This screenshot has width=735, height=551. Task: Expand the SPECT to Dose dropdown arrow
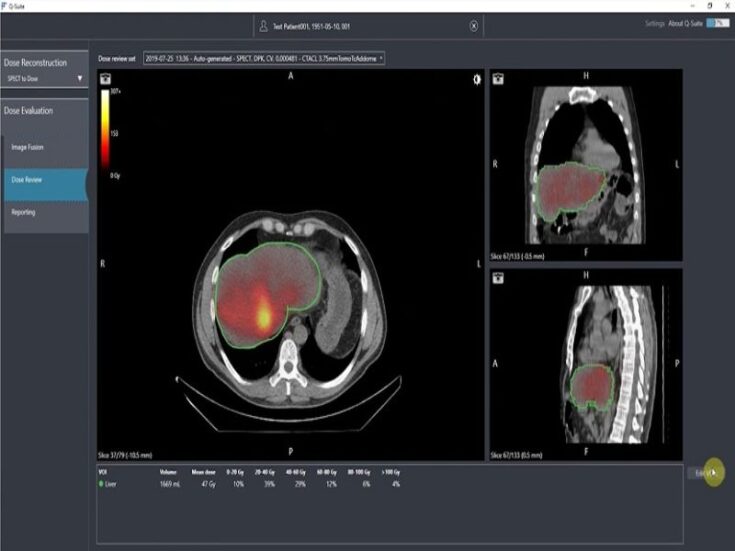pyautogui.click(x=79, y=78)
